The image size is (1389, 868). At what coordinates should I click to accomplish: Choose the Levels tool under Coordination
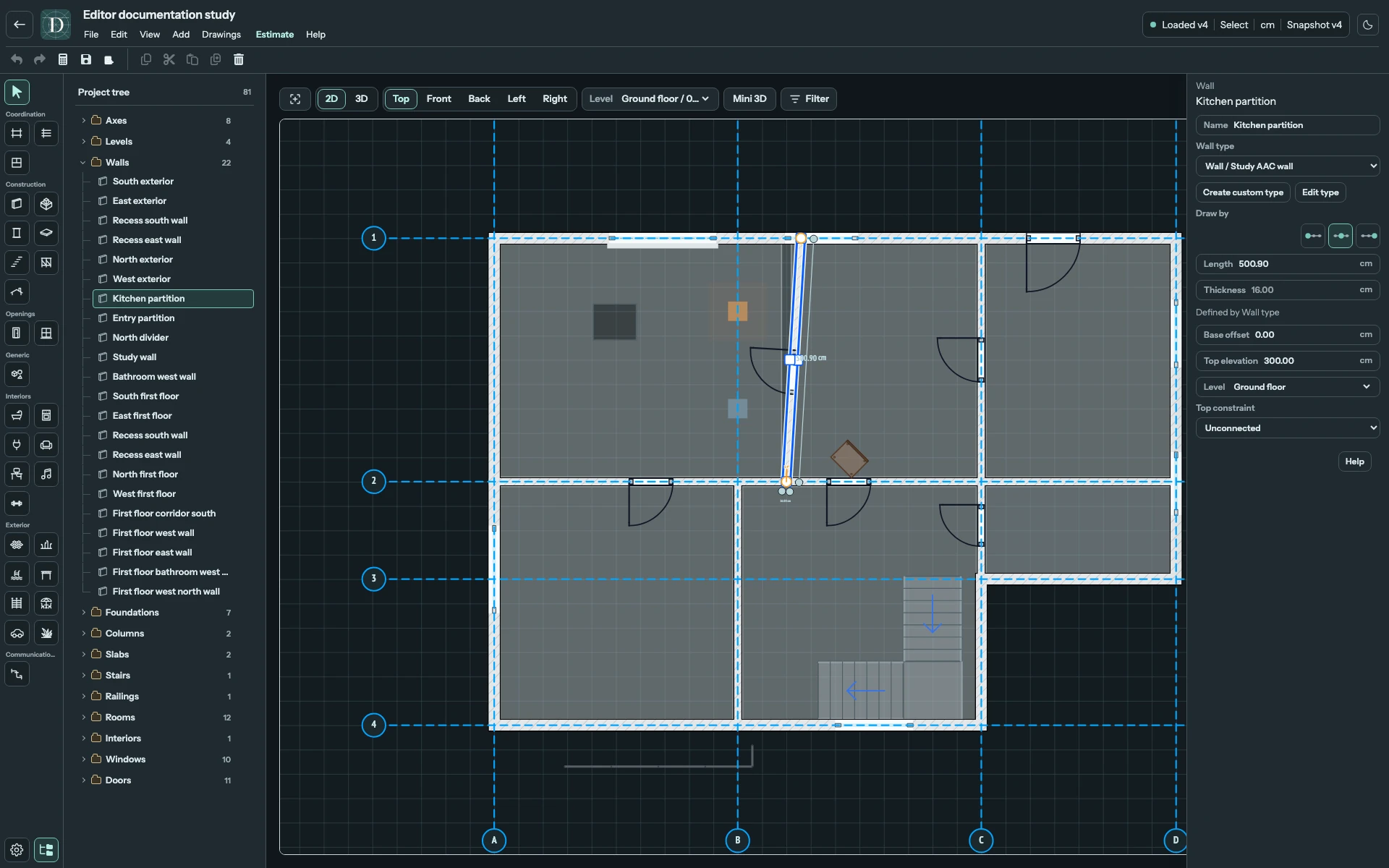coord(46,133)
